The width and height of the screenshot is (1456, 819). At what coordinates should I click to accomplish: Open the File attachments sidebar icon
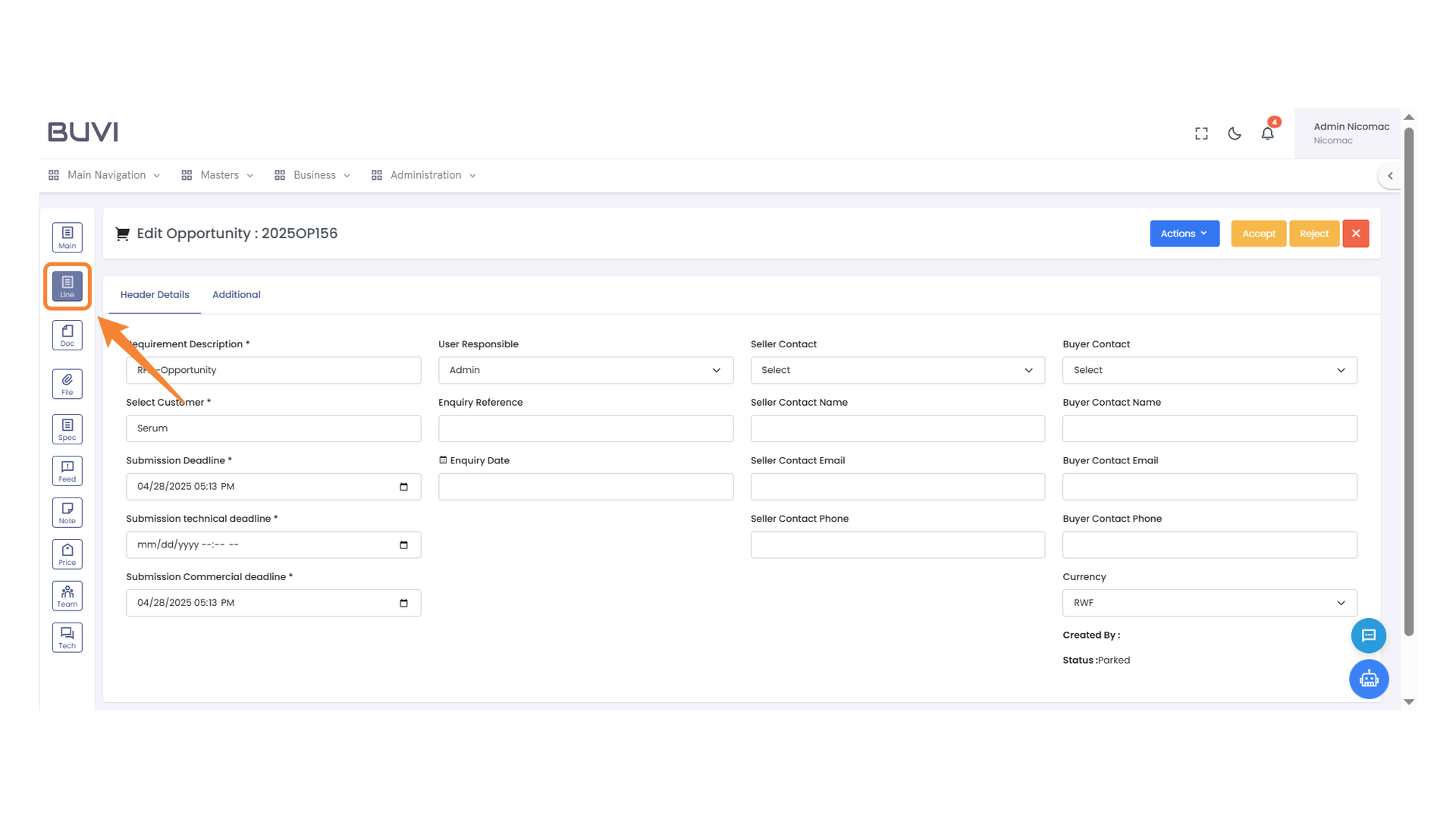(x=67, y=384)
